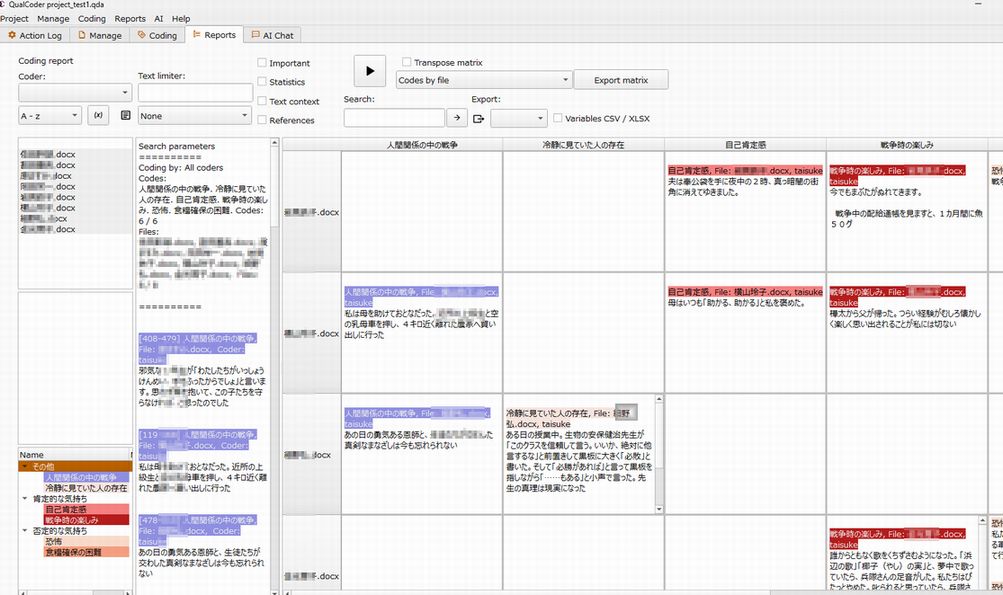Click the 戦争時の楽しみ column header
Screen dimensions: 1003x595
(907, 145)
